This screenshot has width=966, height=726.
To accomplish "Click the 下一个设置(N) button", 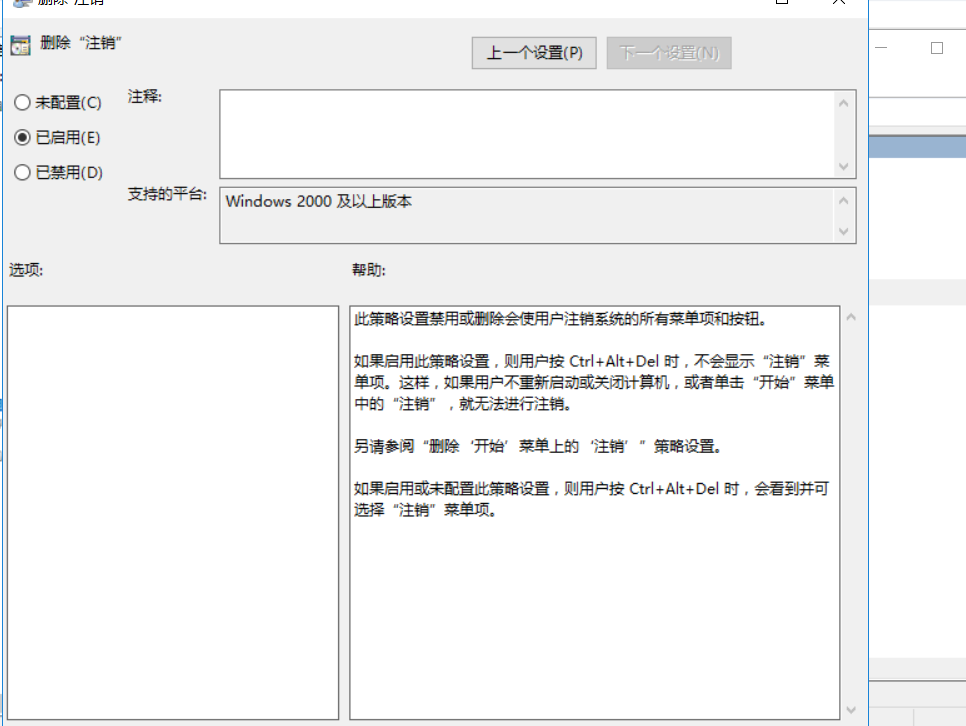I will tap(668, 53).
